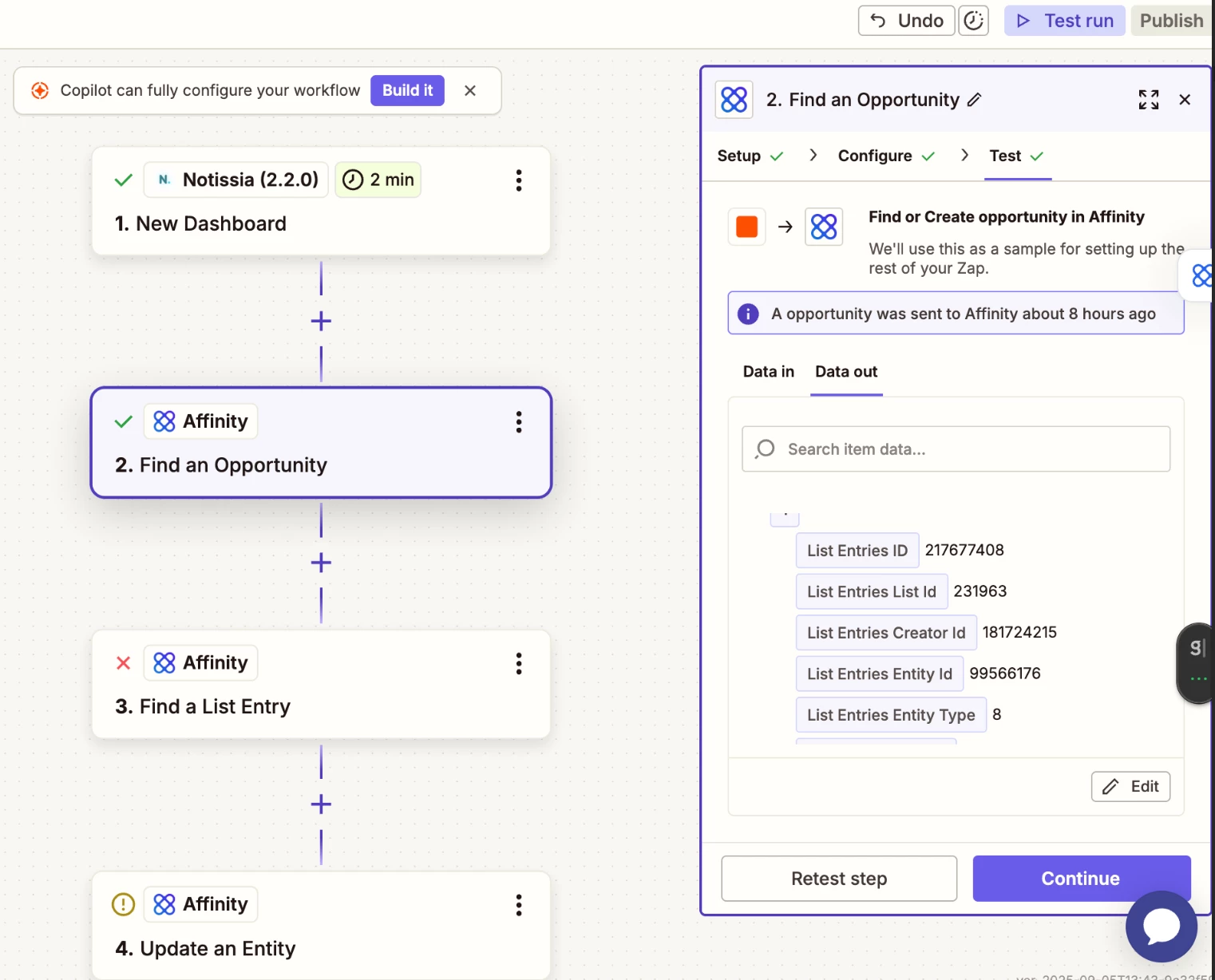1215x980 pixels.
Task: Open the version history clock icon
Action: tap(973, 21)
